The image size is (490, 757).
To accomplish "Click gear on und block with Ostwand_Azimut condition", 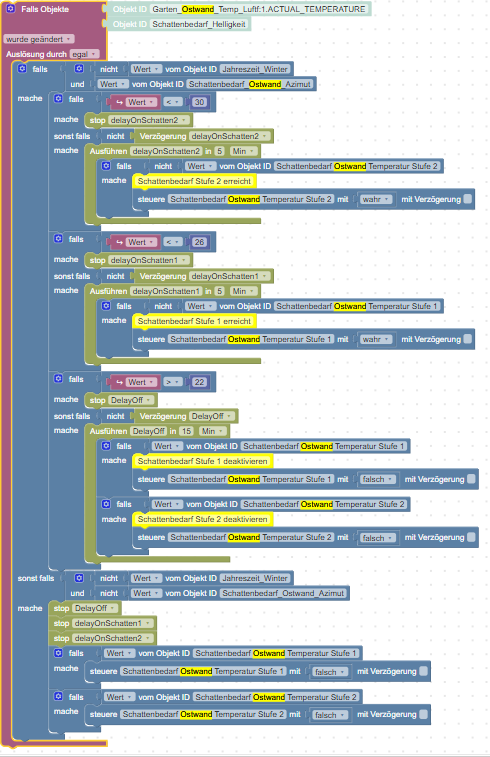I will (79, 69).
